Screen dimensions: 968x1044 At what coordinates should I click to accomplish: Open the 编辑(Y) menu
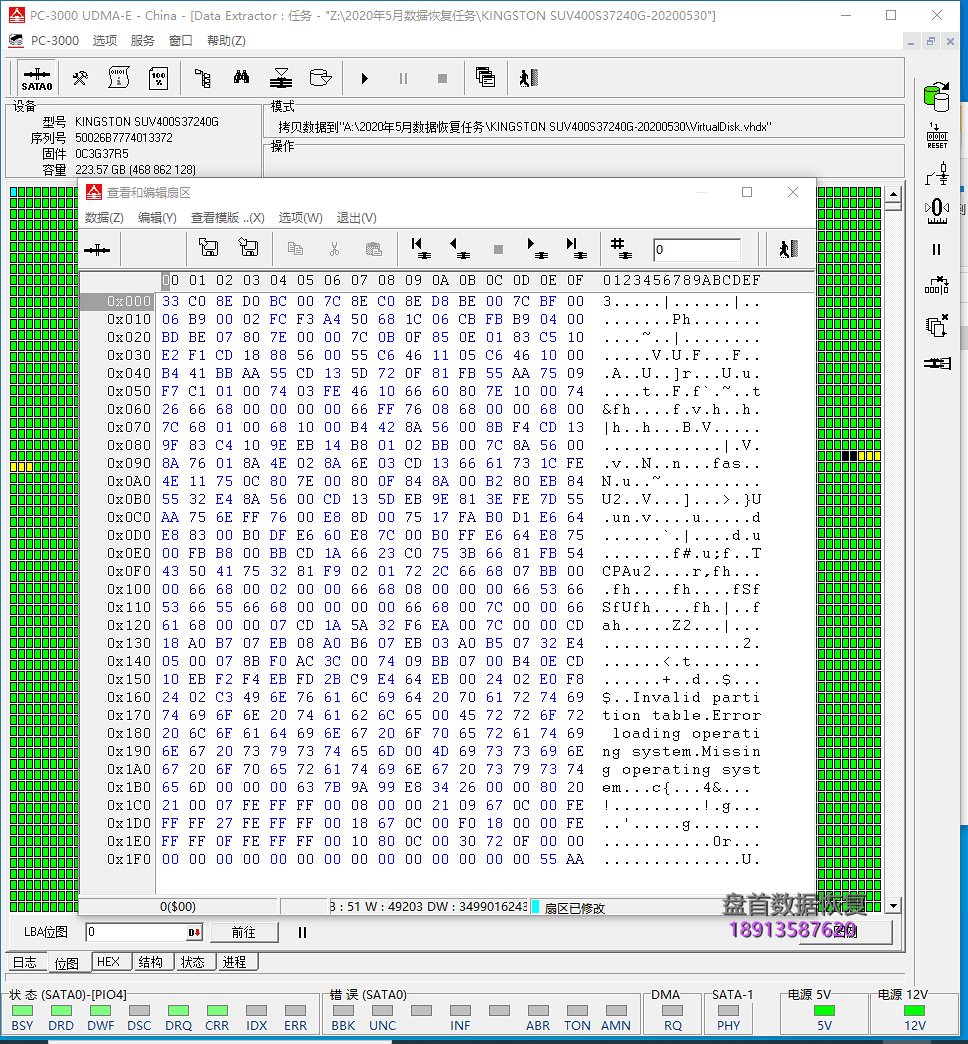pos(157,218)
